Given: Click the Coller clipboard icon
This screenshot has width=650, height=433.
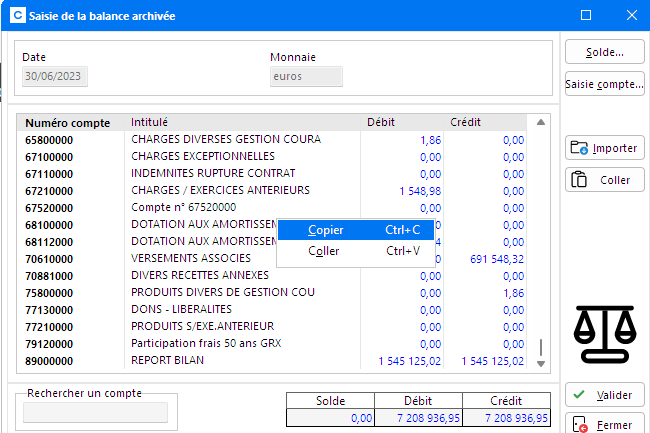Looking at the screenshot, I should coord(579,180).
